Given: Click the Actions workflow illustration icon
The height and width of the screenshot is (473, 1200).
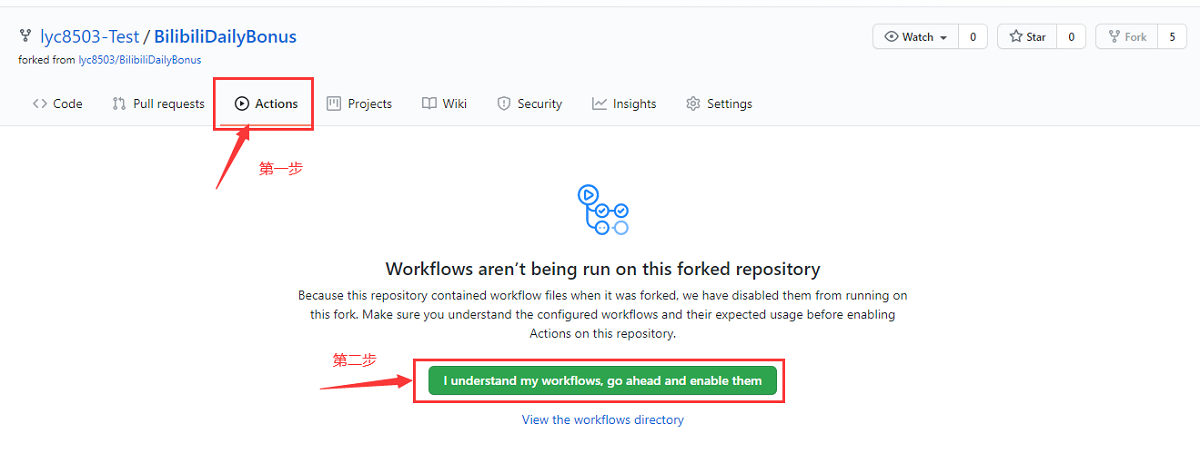Looking at the screenshot, I should coord(603,210).
